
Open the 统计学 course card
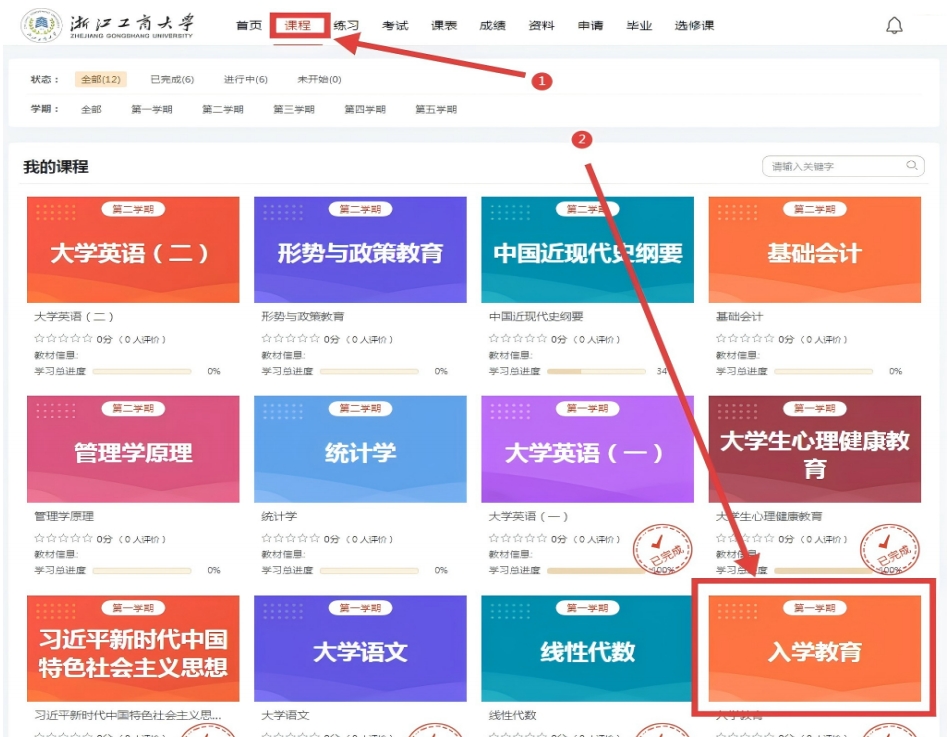point(360,449)
